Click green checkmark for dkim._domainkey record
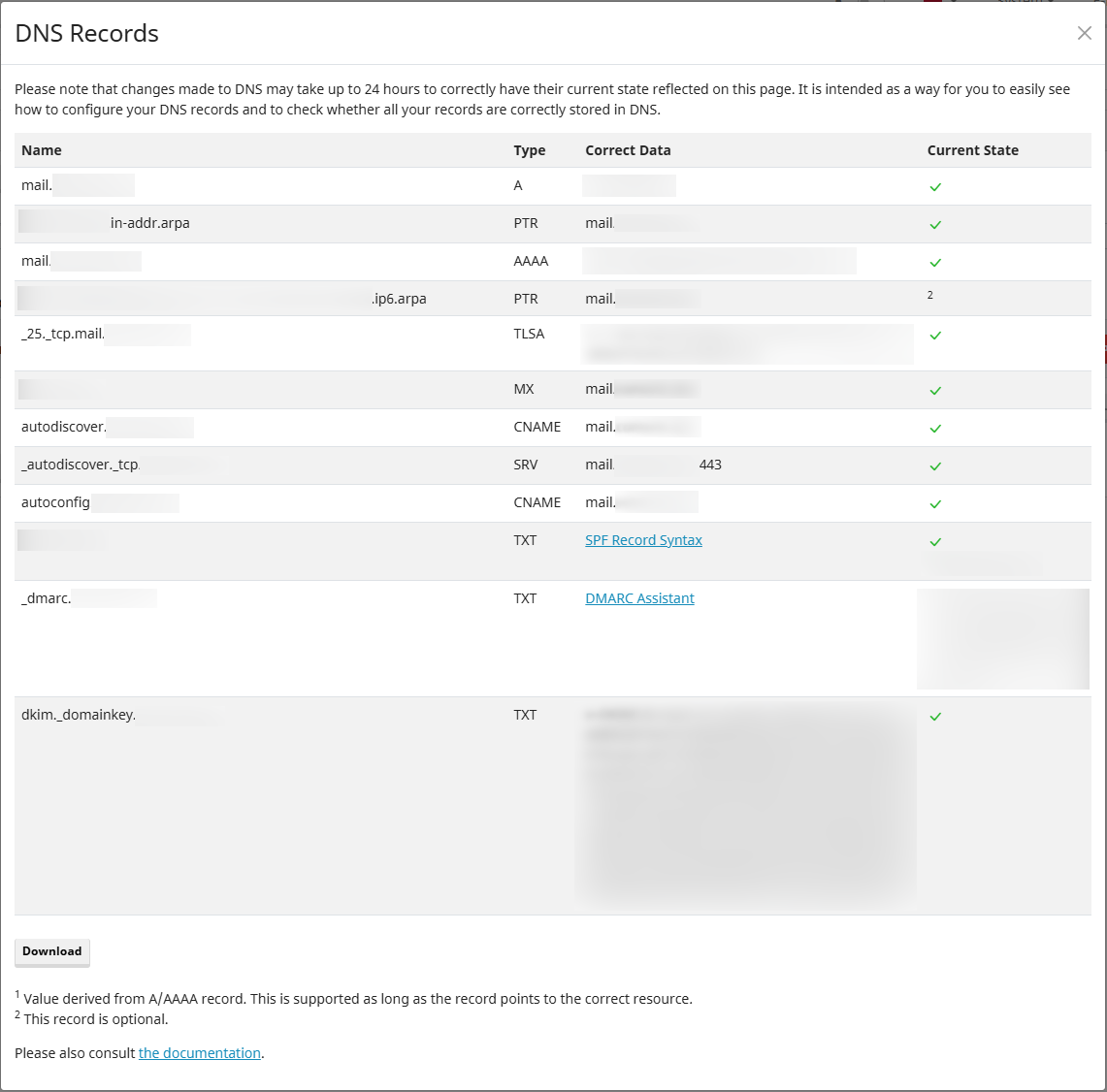1107x1092 pixels. 935,717
